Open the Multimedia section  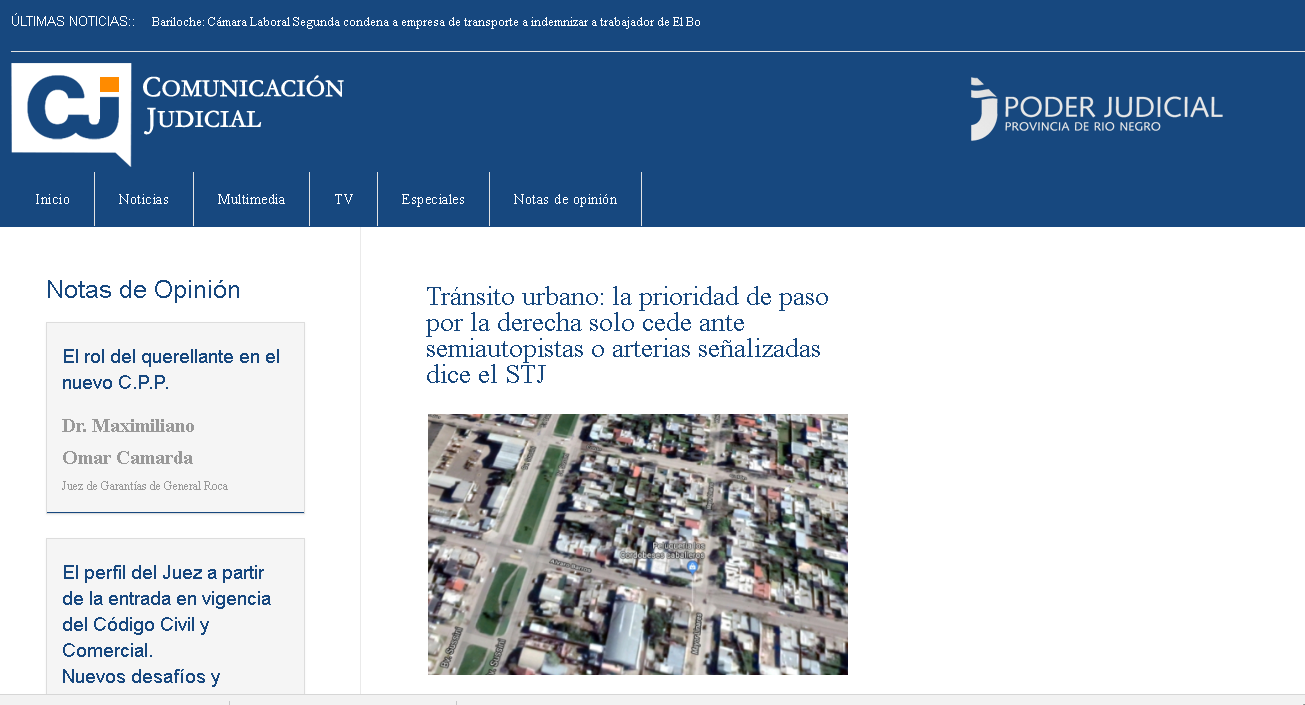click(x=251, y=198)
